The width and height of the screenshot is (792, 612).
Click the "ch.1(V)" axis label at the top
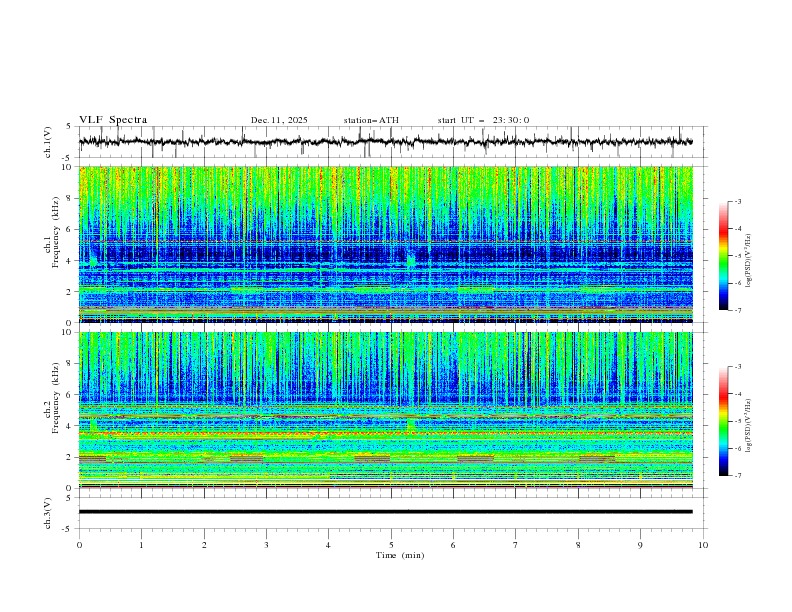click(48, 142)
